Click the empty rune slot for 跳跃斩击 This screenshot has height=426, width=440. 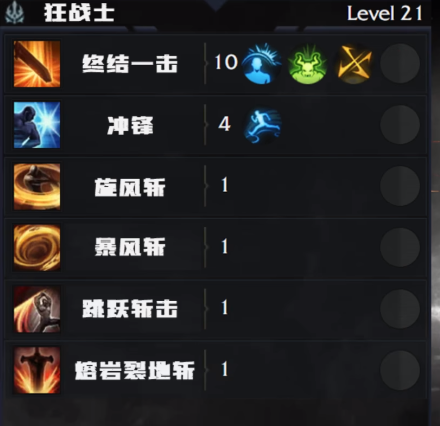(x=400, y=309)
